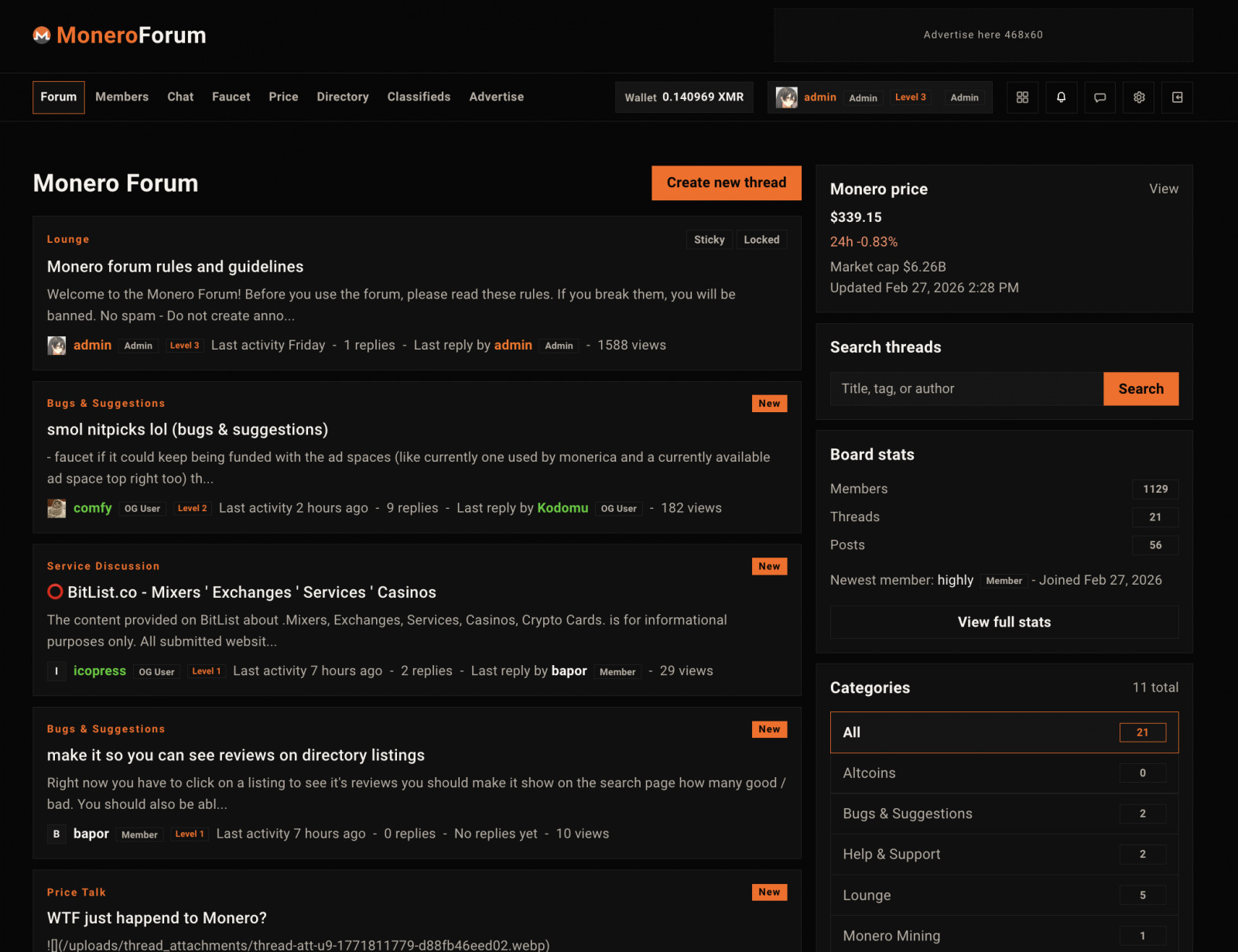
Task: Select the Lounge category in sidebar
Action: (x=1004, y=895)
